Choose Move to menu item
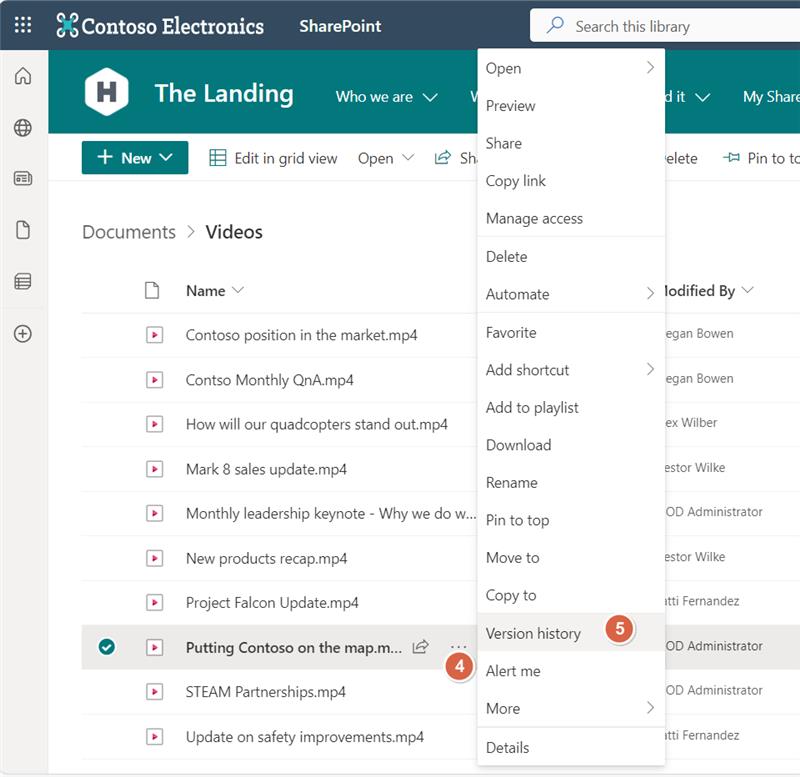The width and height of the screenshot is (800, 777). point(571,558)
